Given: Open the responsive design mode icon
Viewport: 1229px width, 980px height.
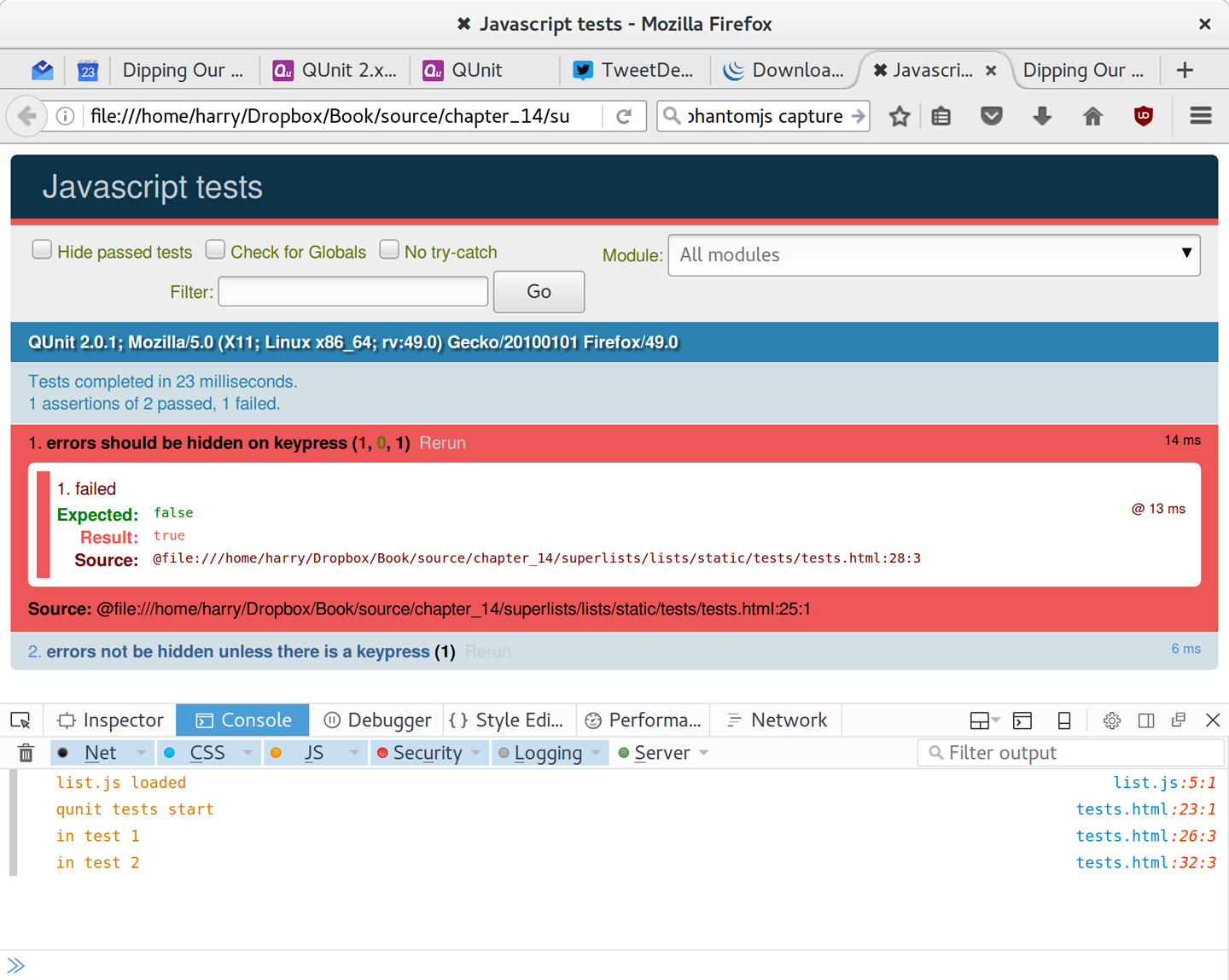Looking at the screenshot, I should 1063,720.
